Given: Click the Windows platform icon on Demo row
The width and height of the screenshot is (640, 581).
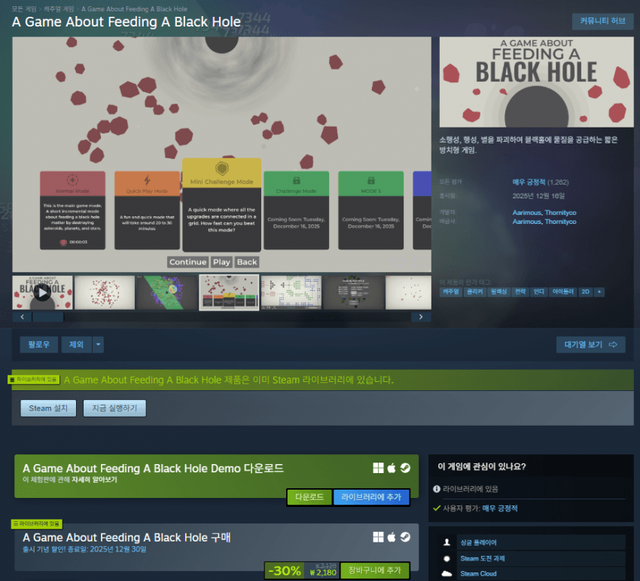Looking at the screenshot, I should click(378, 468).
